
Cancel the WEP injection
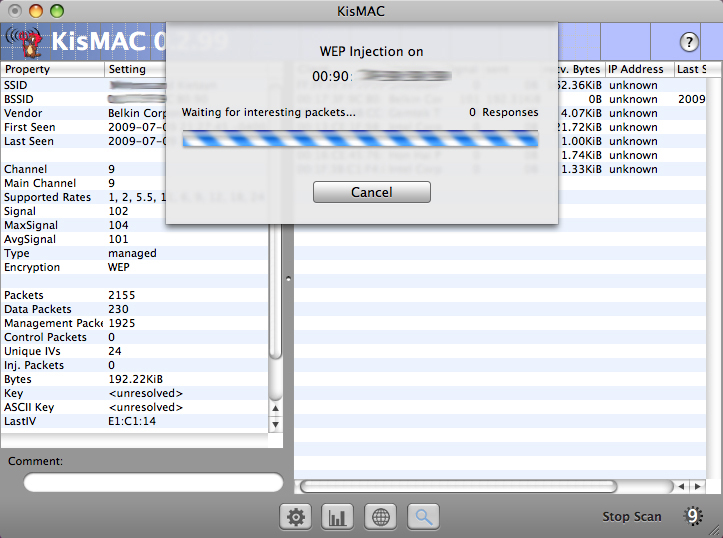pyautogui.click(x=372, y=192)
